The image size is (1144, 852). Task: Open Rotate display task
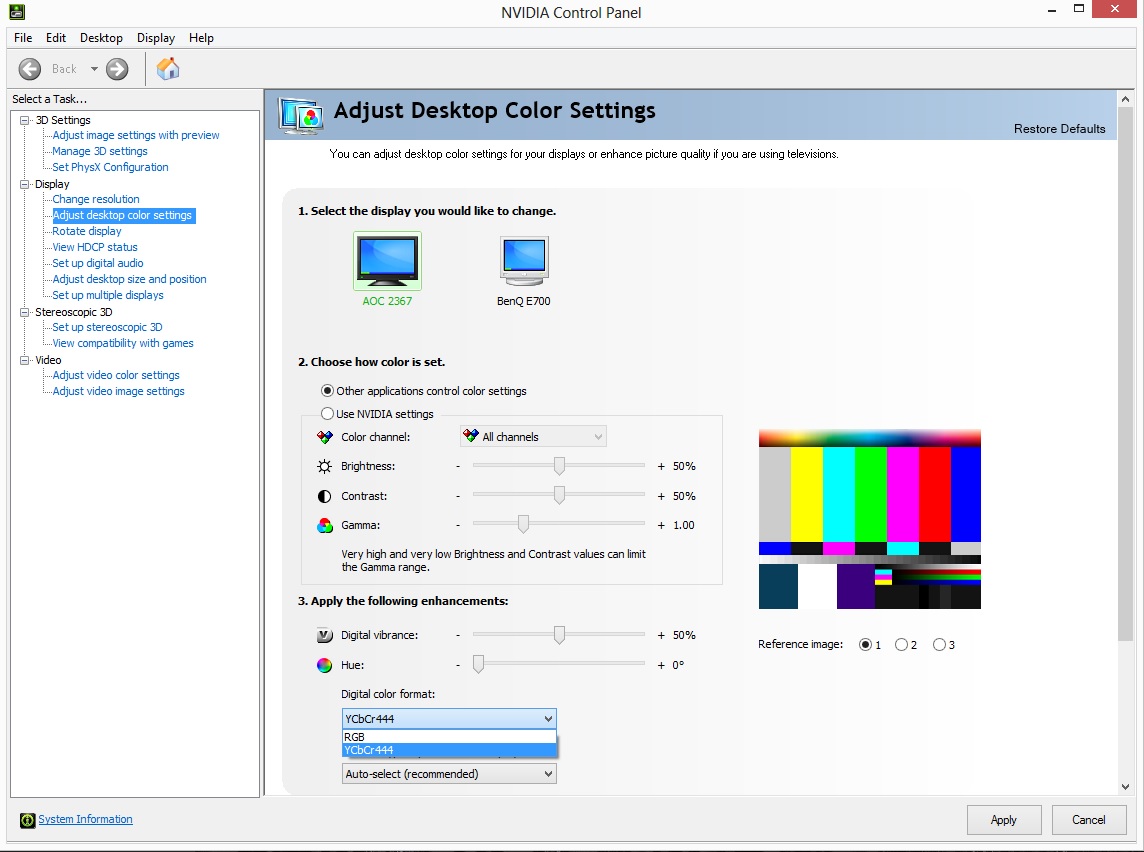tap(87, 231)
